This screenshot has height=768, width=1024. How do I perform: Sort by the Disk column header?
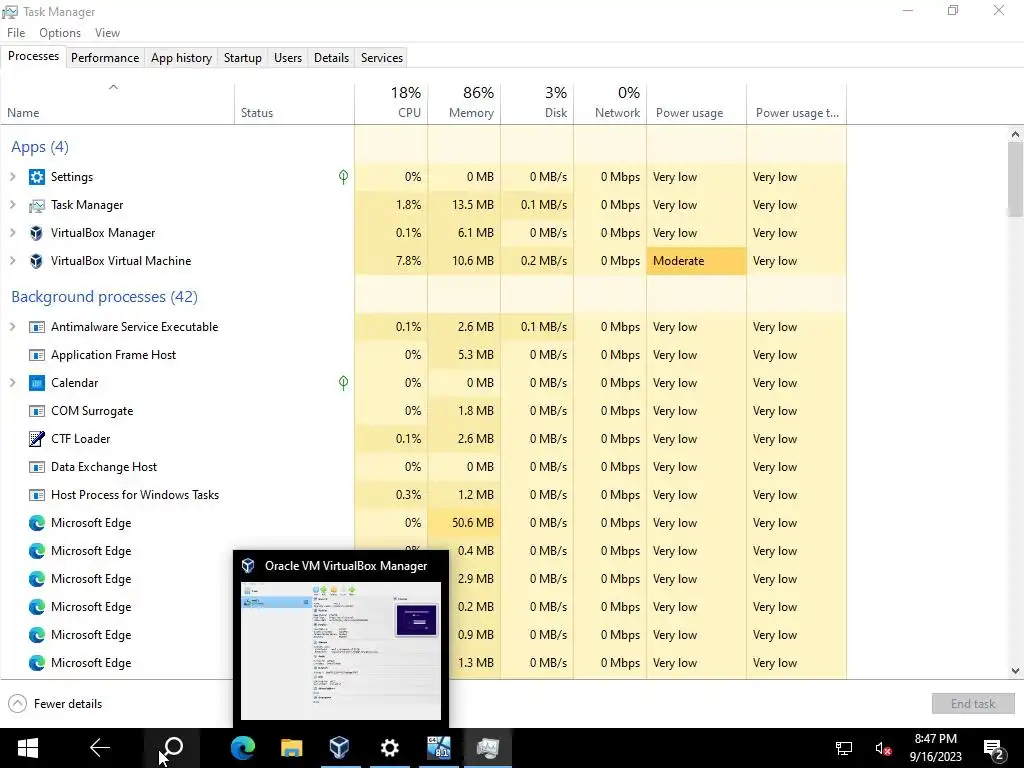tap(537, 104)
